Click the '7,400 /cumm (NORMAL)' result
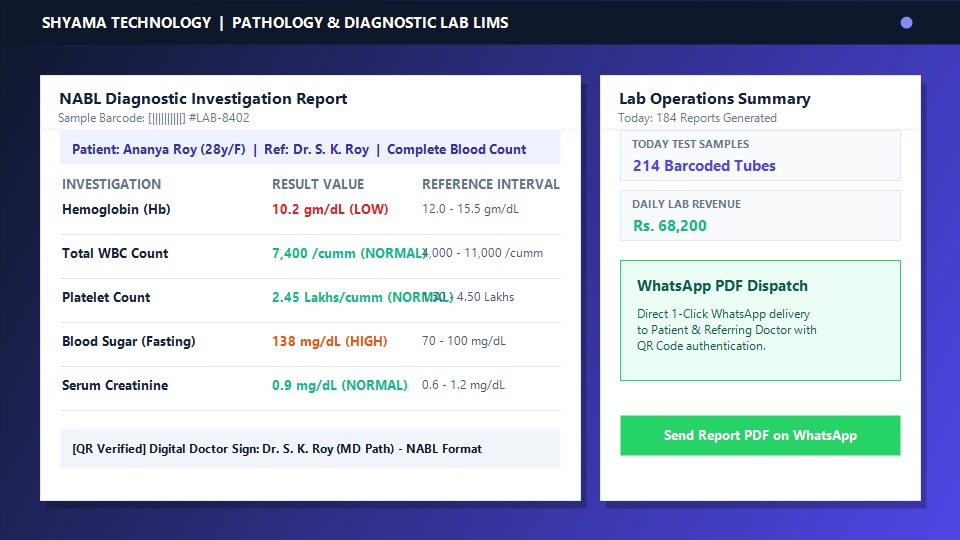The height and width of the screenshot is (540, 960). [349, 253]
